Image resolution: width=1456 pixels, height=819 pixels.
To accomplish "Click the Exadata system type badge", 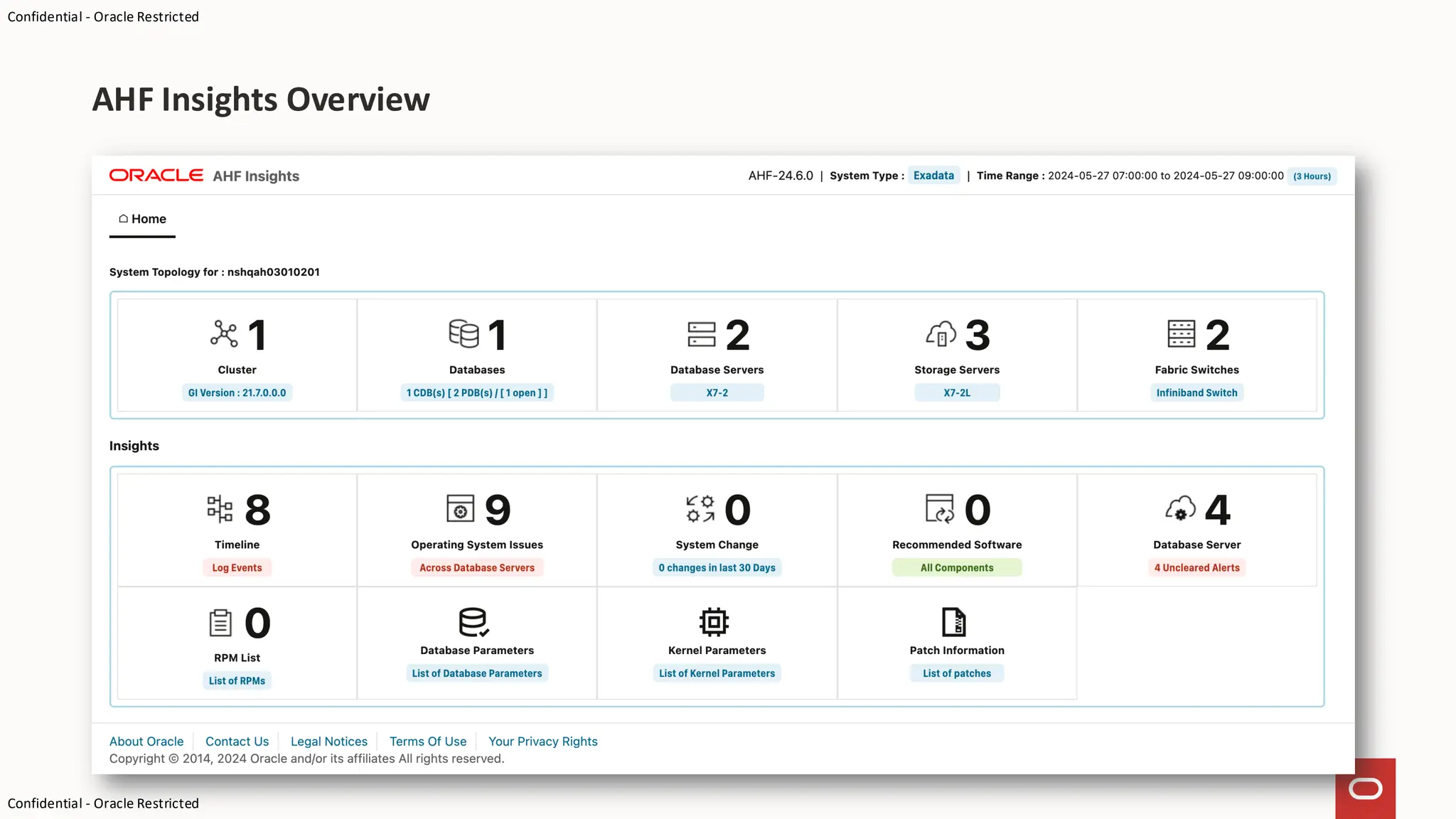I will [933, 176].
